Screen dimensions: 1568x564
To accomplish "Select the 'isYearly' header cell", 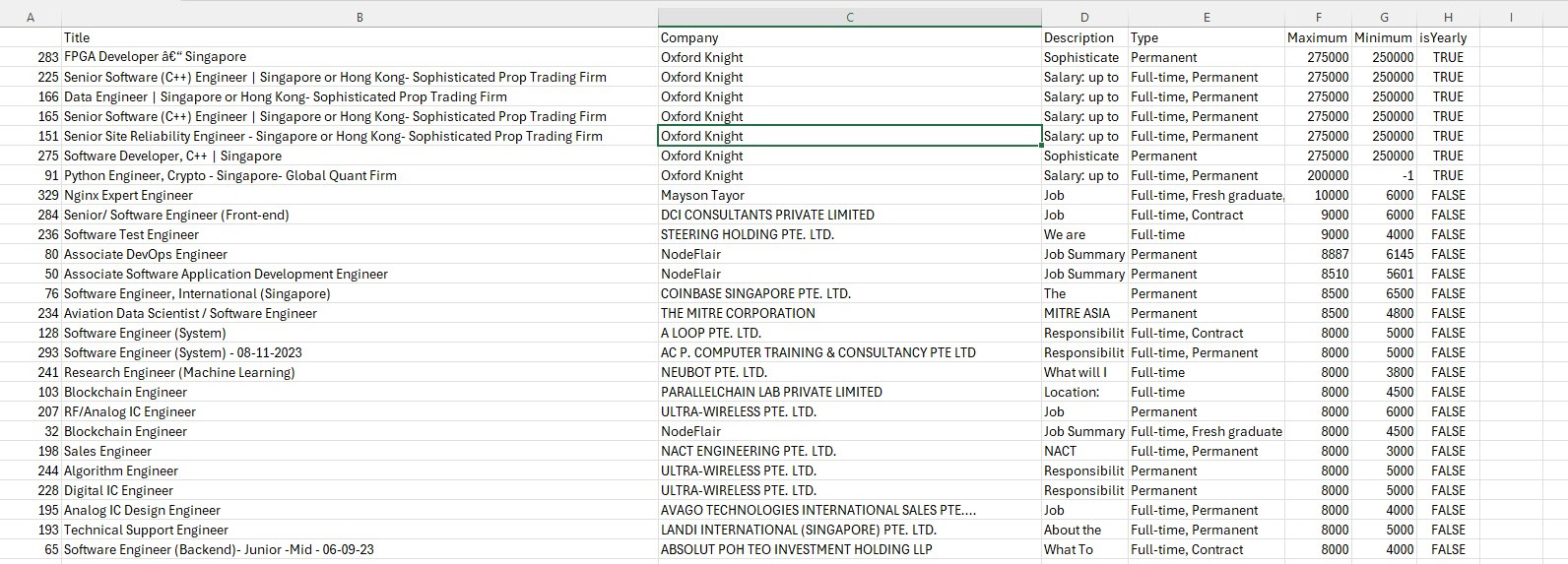I will 1442,37.
